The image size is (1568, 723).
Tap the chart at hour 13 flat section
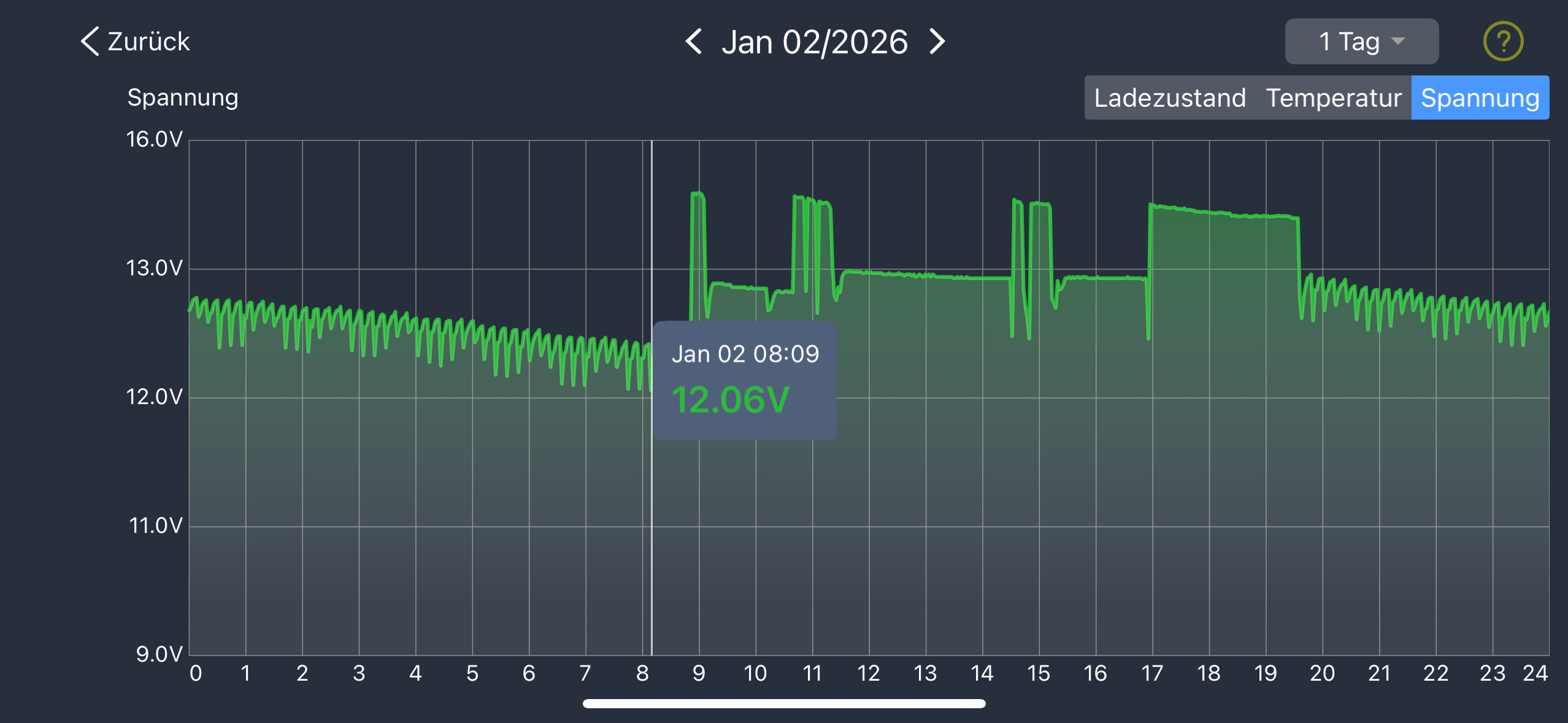click(x=925, y=276)
